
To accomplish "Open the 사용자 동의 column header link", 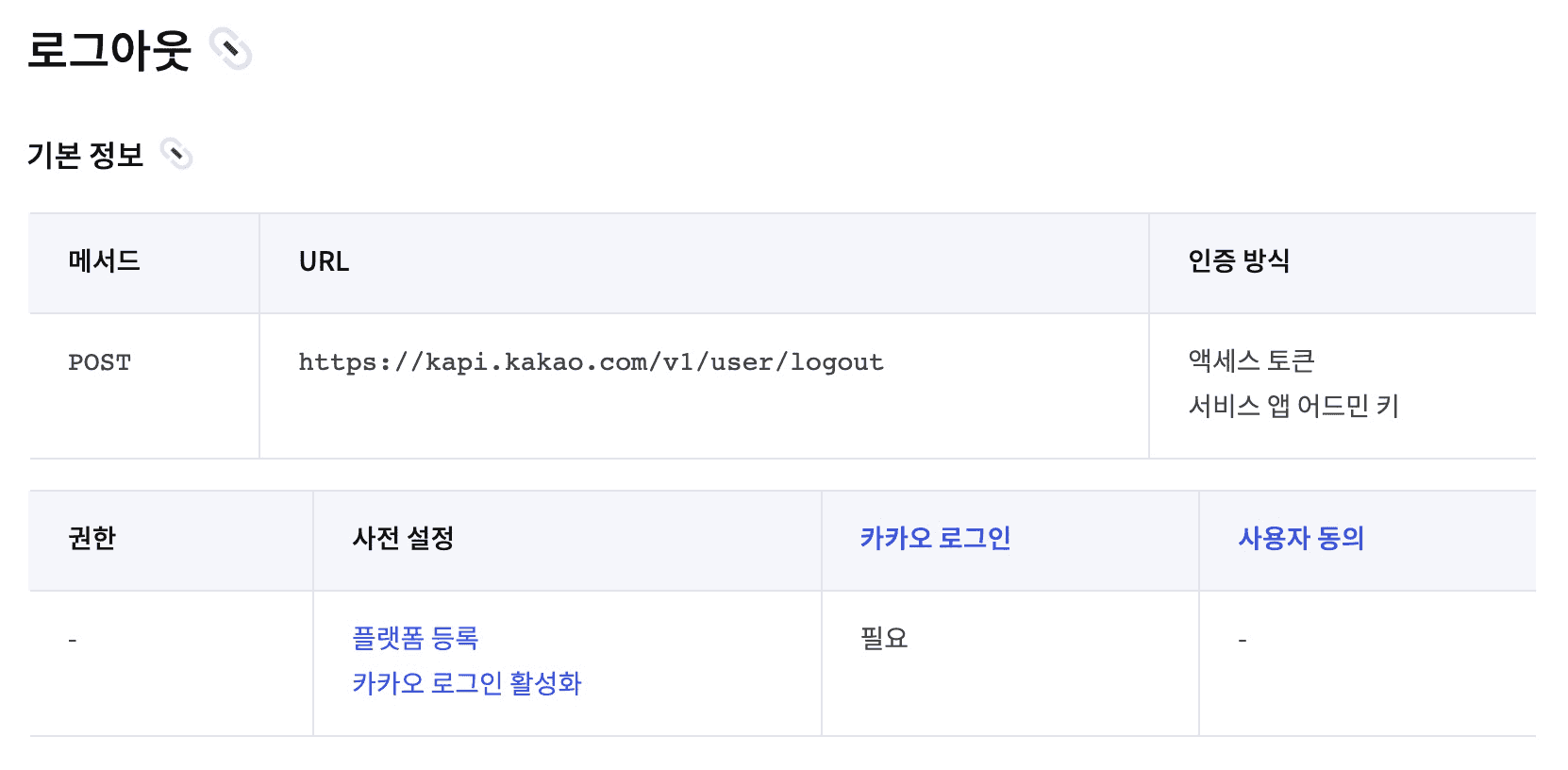I will click(1301, 538).
